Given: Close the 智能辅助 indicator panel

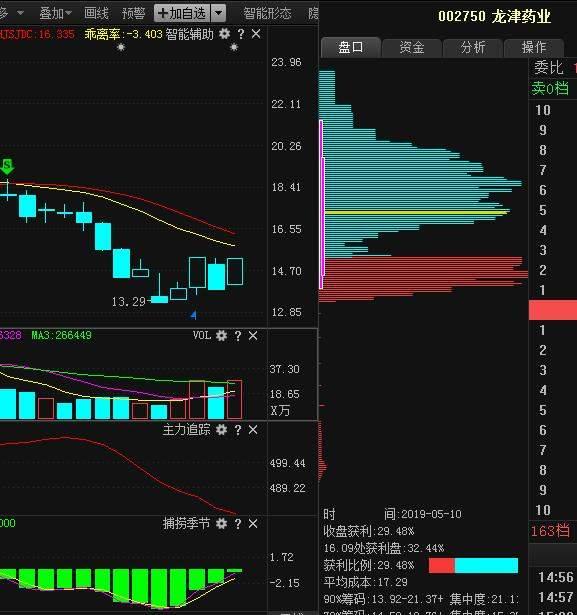Looking at the screenshot, I should (256, 34).
